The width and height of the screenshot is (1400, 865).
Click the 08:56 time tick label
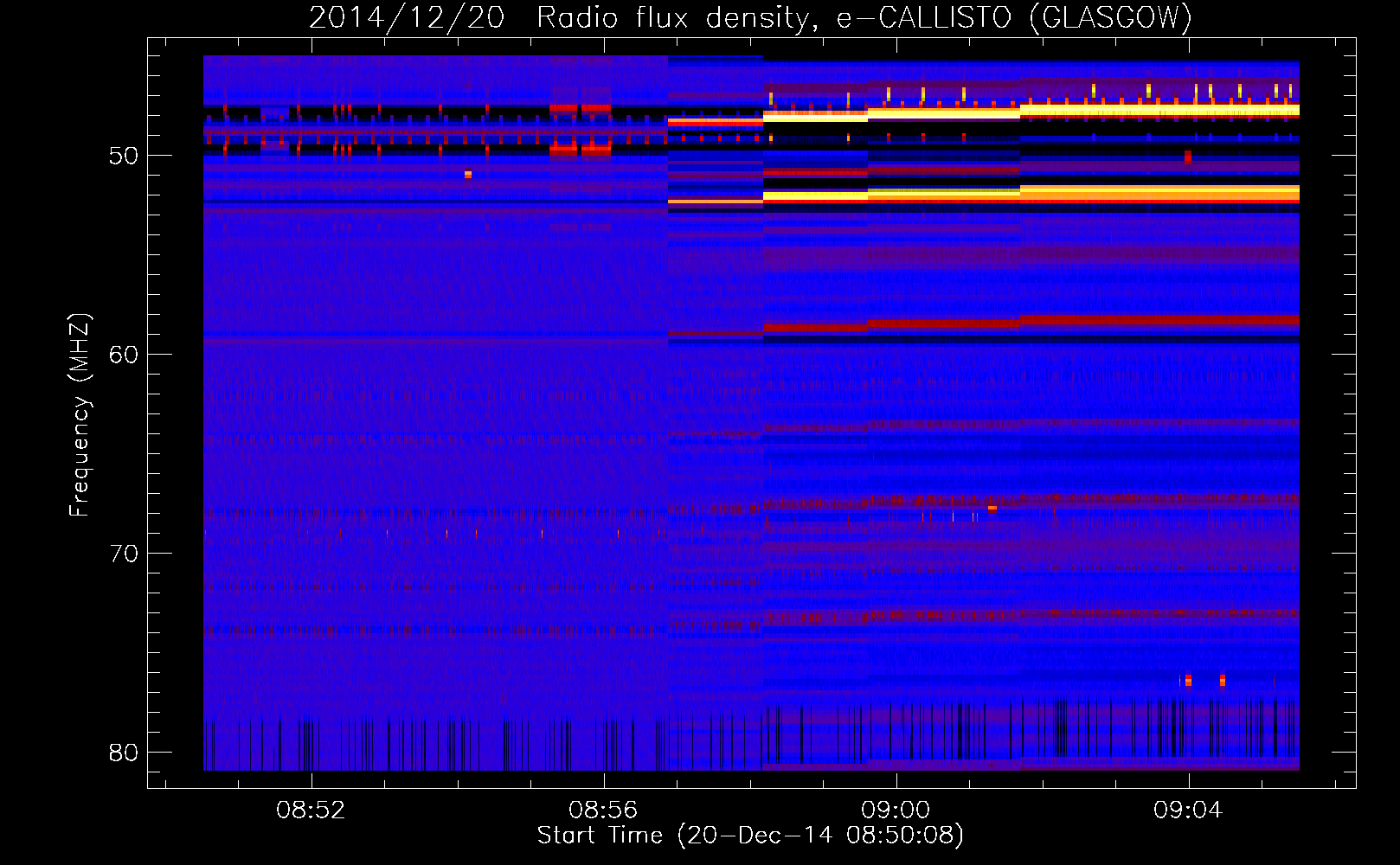click(603, 811)
